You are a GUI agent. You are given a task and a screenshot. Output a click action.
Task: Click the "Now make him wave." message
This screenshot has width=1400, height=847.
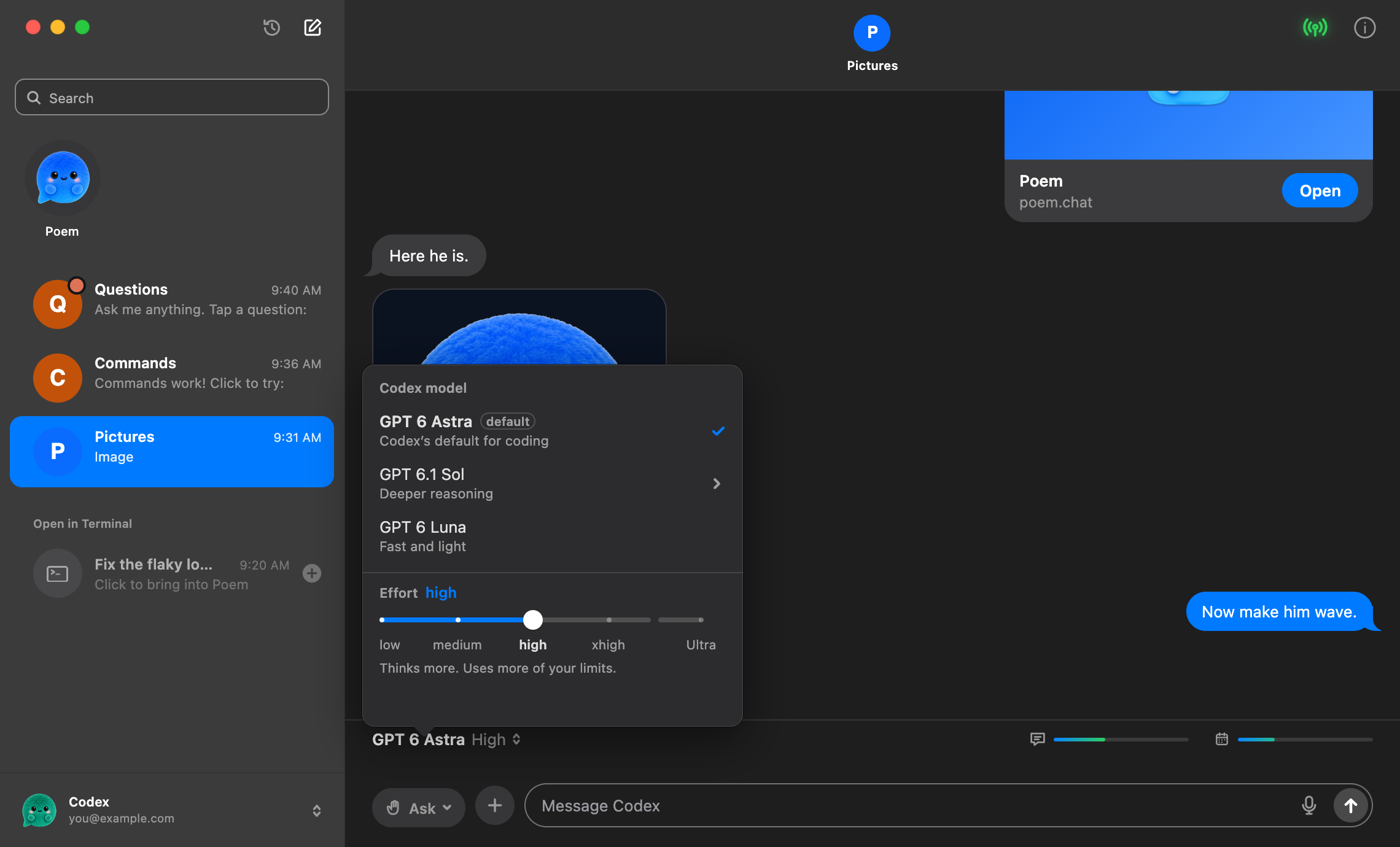point(1279,611)
